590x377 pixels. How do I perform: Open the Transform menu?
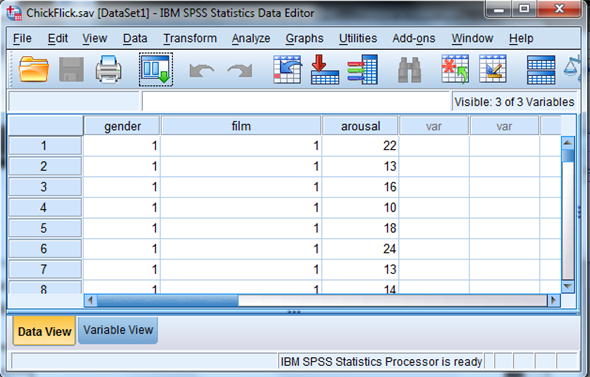(190, 38)
